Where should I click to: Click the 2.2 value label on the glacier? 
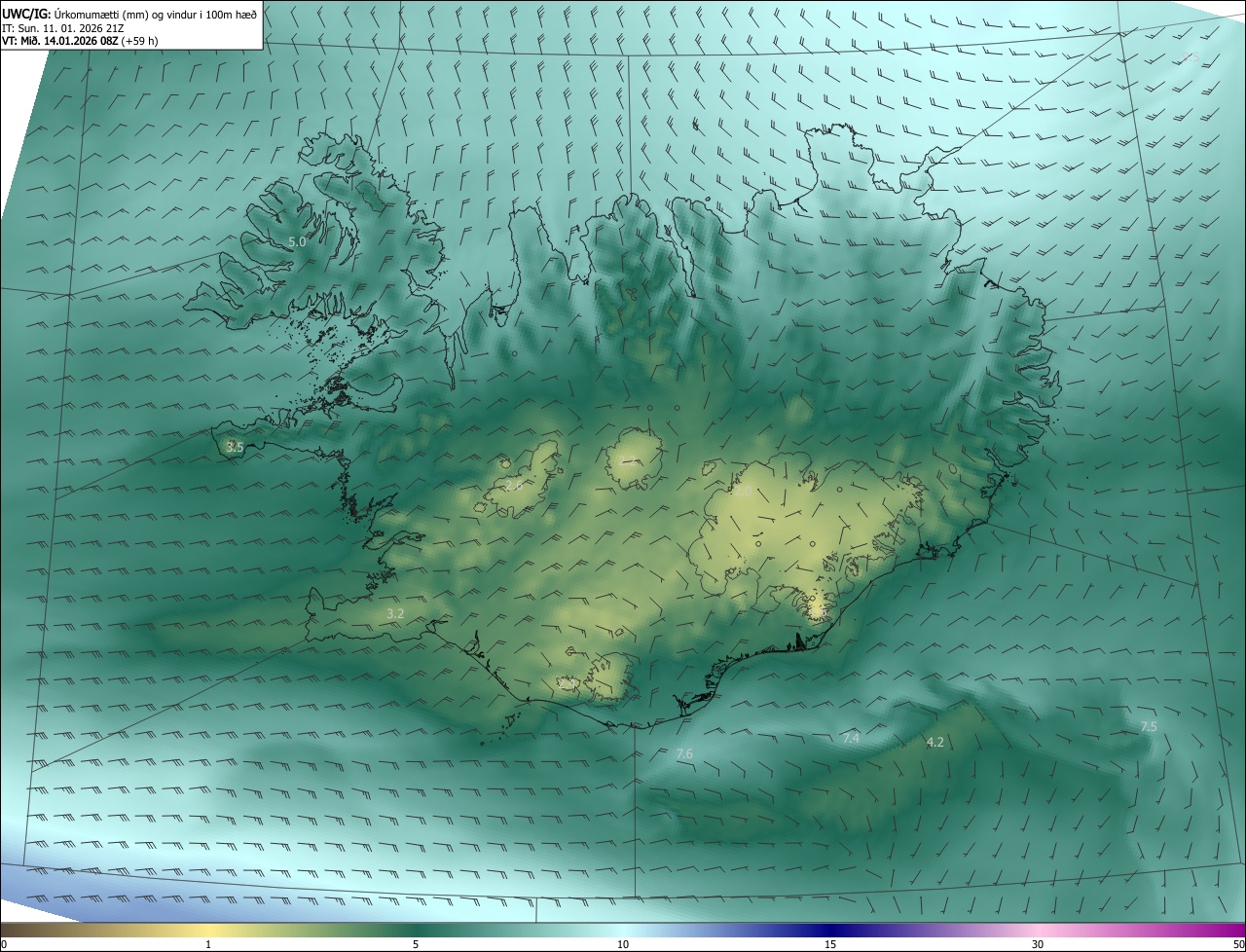click(627, 460)
